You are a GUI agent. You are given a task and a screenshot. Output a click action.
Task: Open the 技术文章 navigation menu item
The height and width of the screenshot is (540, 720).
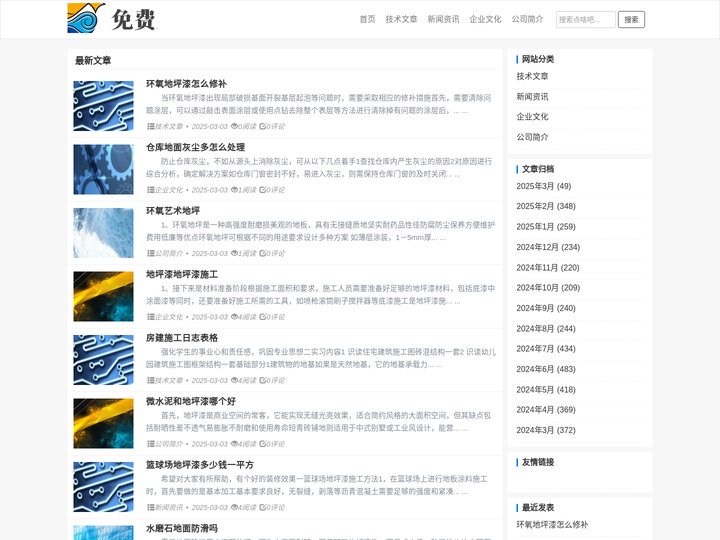[x=401, y=19]
